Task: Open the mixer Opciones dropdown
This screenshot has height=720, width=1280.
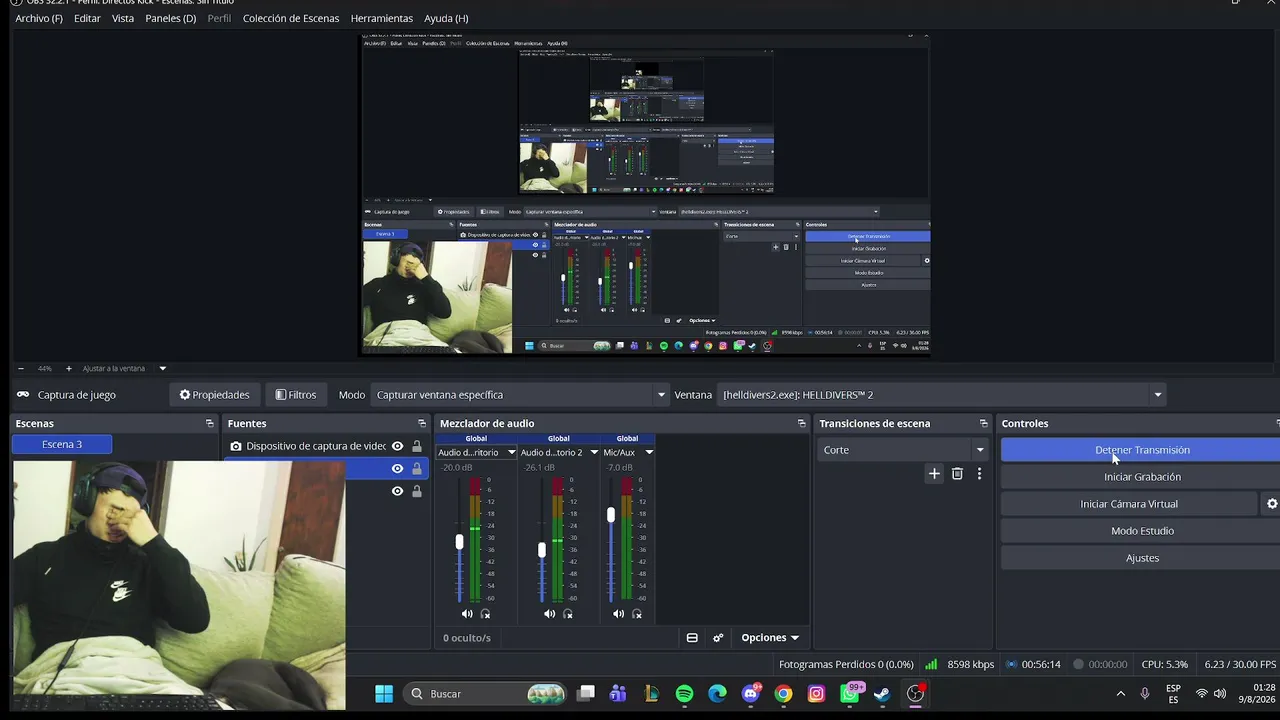Action: pyautogui.click(x=770, y=638)
